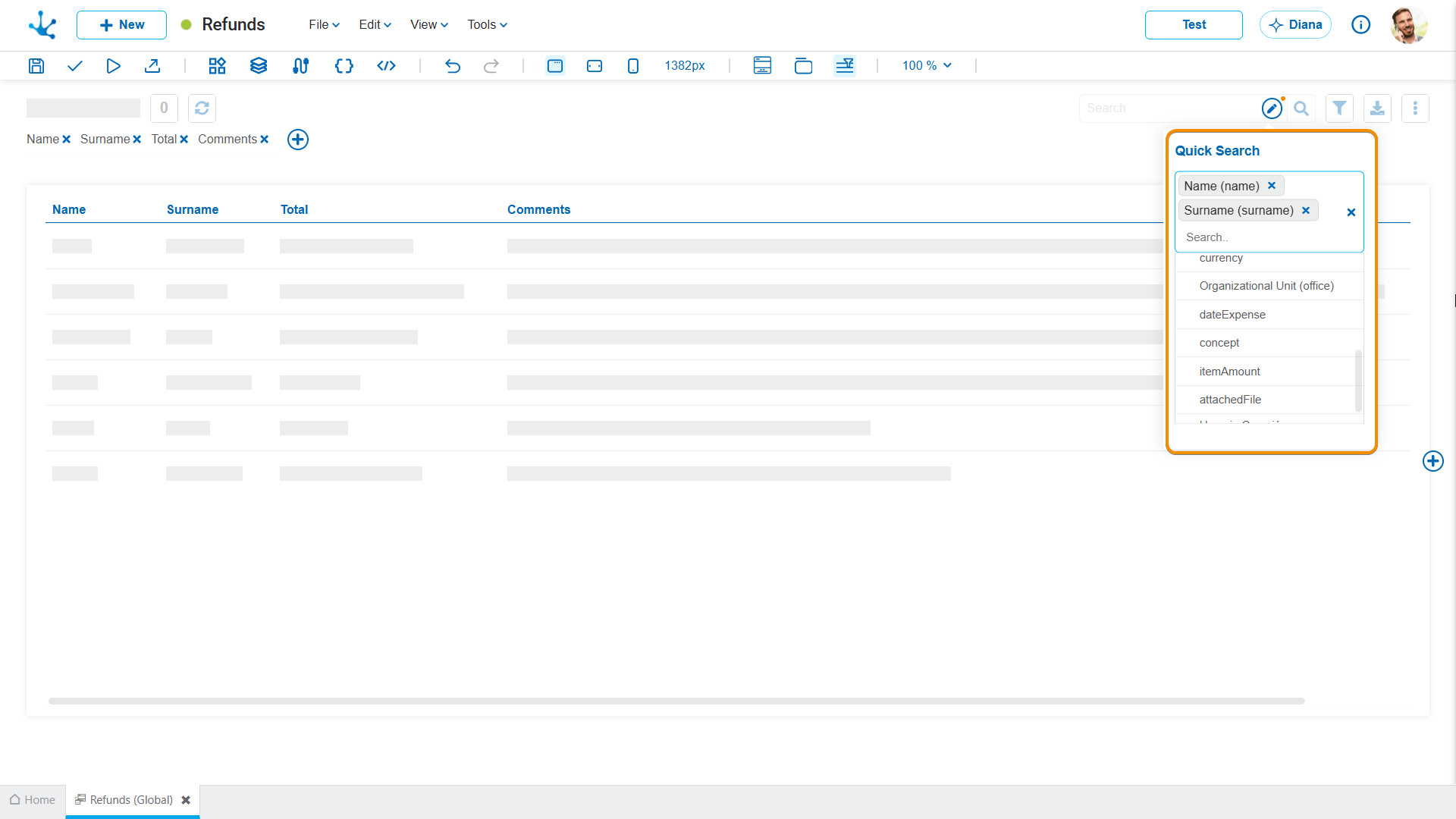Click the Test button
Image resolution: width=1456 pixels, height=819 pixels.
[x=1194, y=25]
